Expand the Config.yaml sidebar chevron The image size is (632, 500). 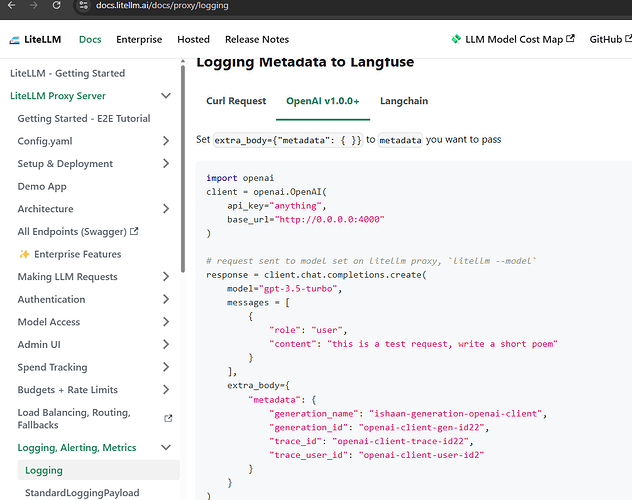click(x=166, y=141)
